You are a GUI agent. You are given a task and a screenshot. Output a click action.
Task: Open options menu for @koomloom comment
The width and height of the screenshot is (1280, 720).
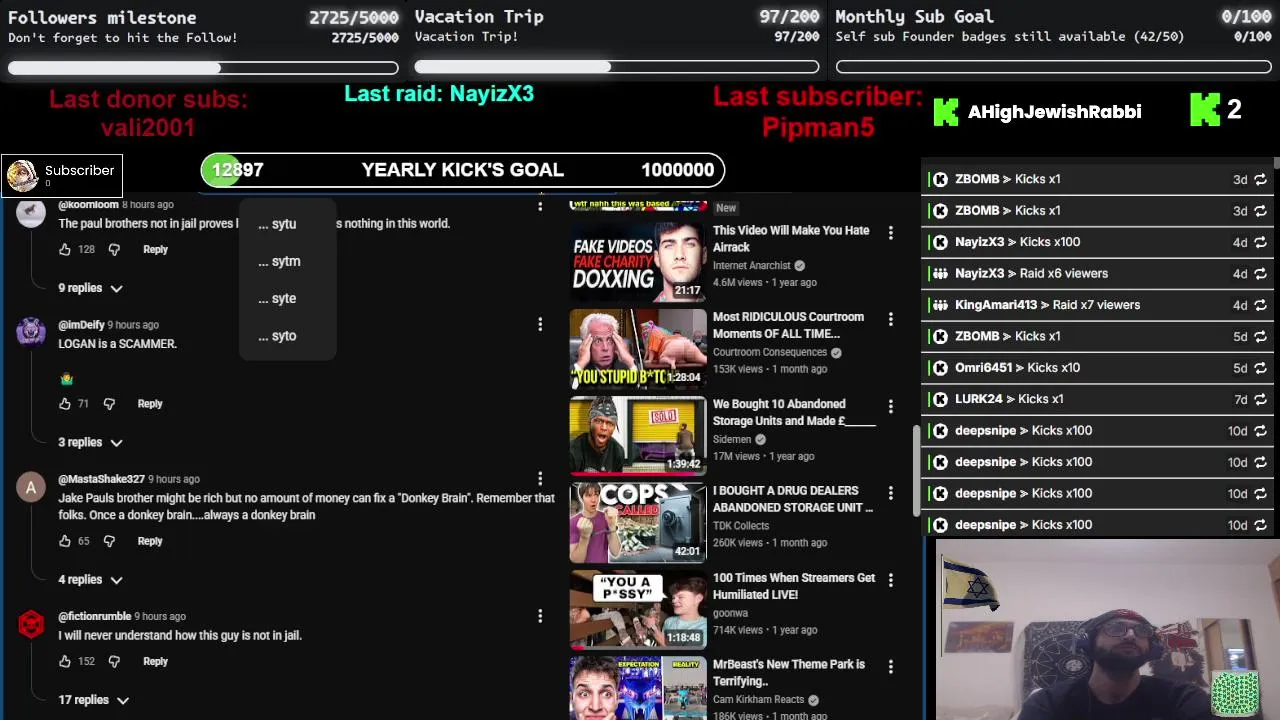click(x=540, y=206)
